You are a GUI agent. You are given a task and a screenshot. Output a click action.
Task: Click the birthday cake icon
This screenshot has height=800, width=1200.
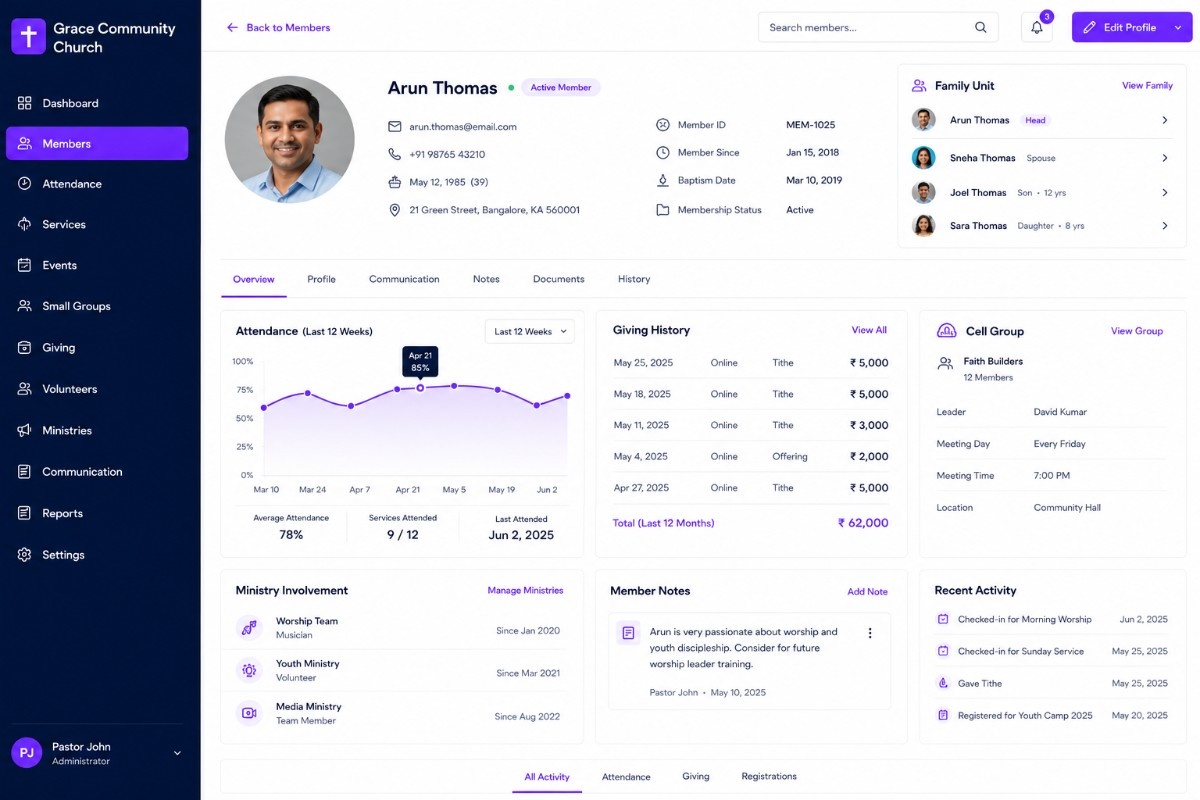point(395,182)
